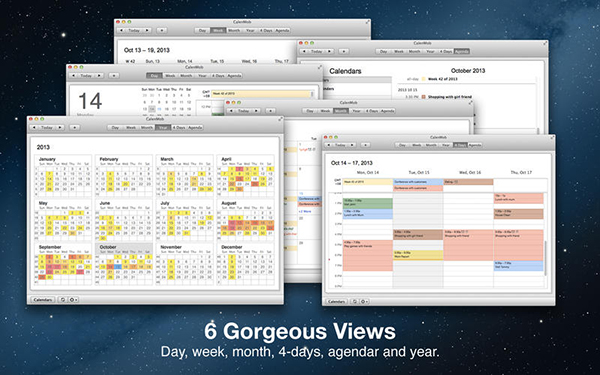
Task: Click previous arrow in the 4 Days window
Action: tap(328, 145)
